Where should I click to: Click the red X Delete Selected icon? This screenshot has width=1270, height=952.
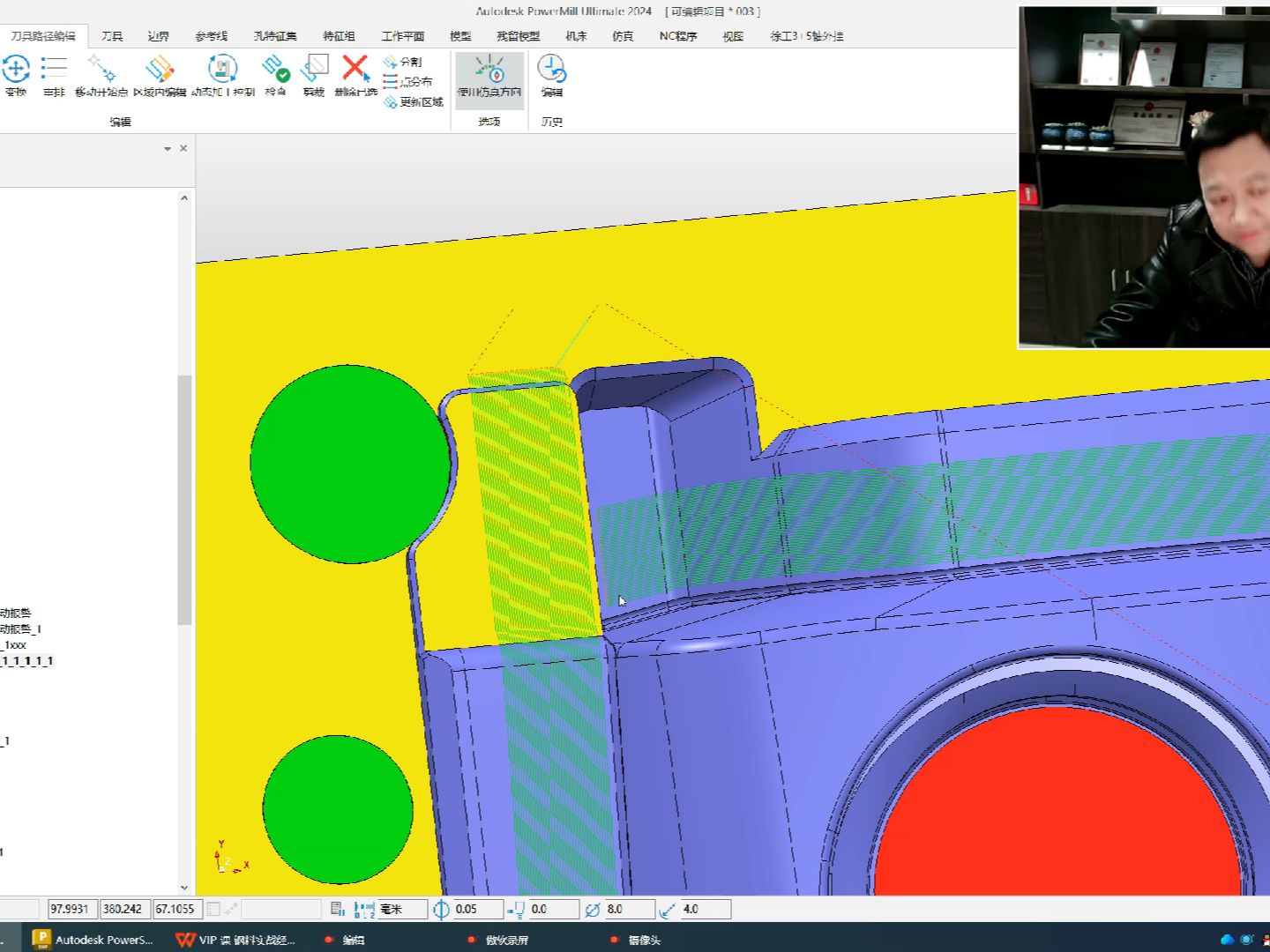[x=355, y=69]
